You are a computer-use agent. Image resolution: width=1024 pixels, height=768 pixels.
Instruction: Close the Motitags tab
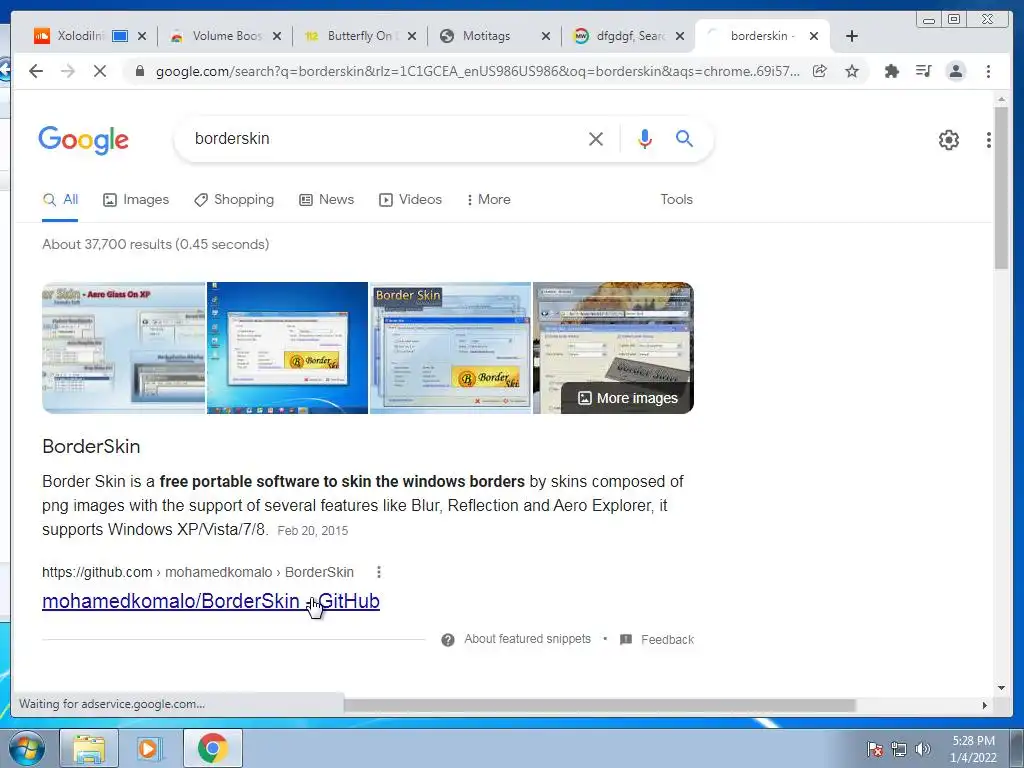[546, 36]
